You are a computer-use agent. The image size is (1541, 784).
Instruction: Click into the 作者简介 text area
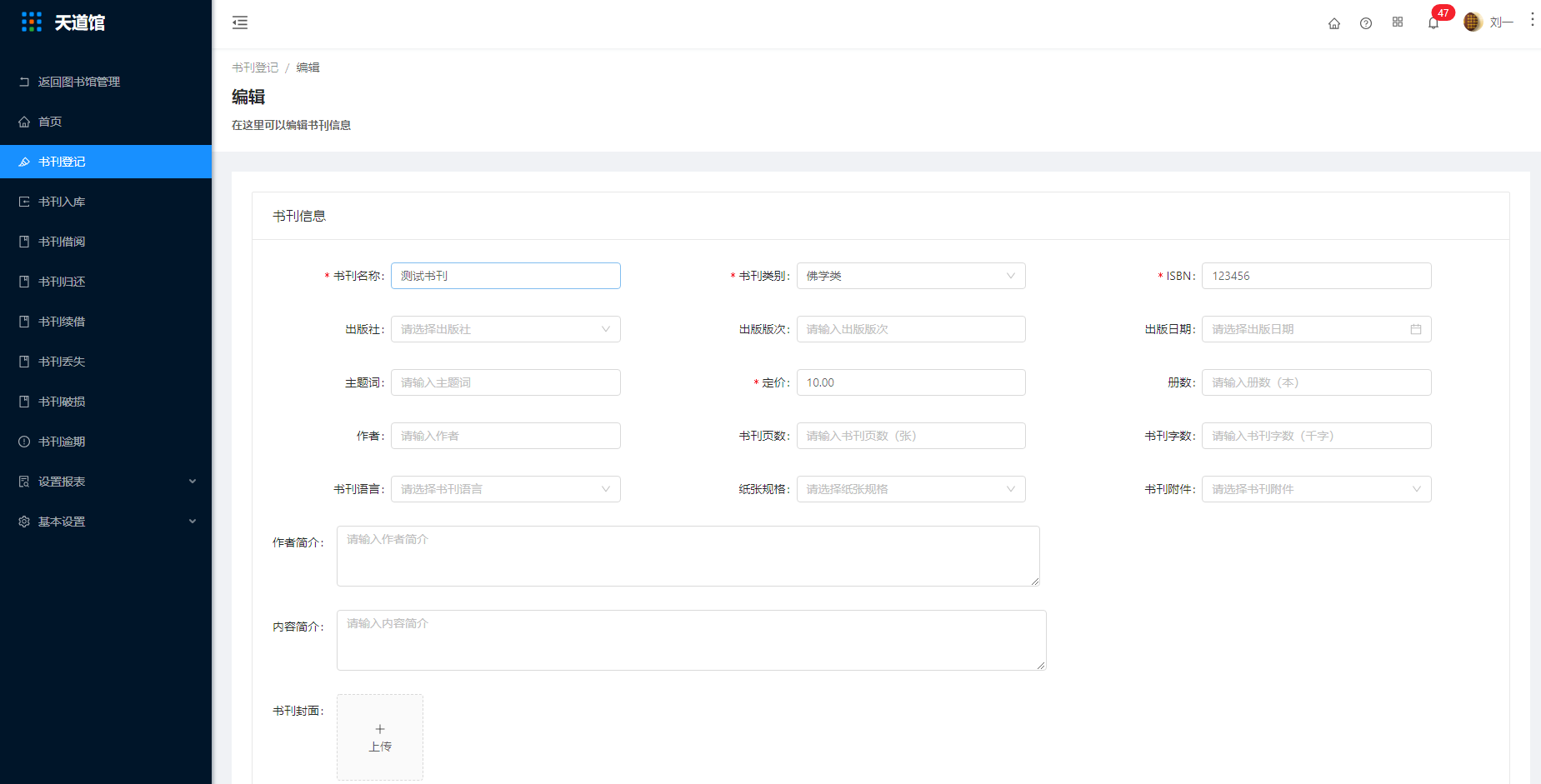(688, 556)
